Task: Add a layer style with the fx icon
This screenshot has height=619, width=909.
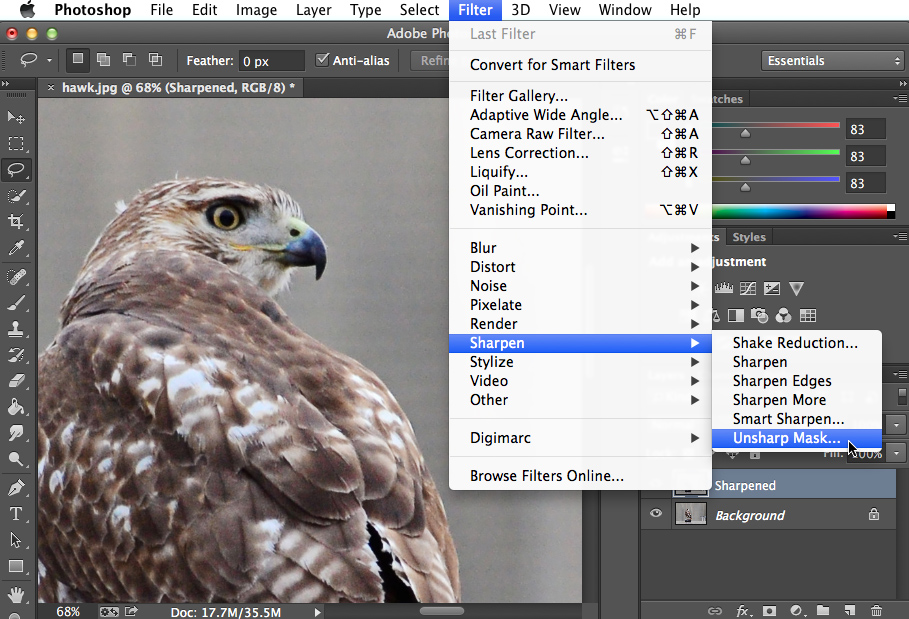Action: pos(743,610)
